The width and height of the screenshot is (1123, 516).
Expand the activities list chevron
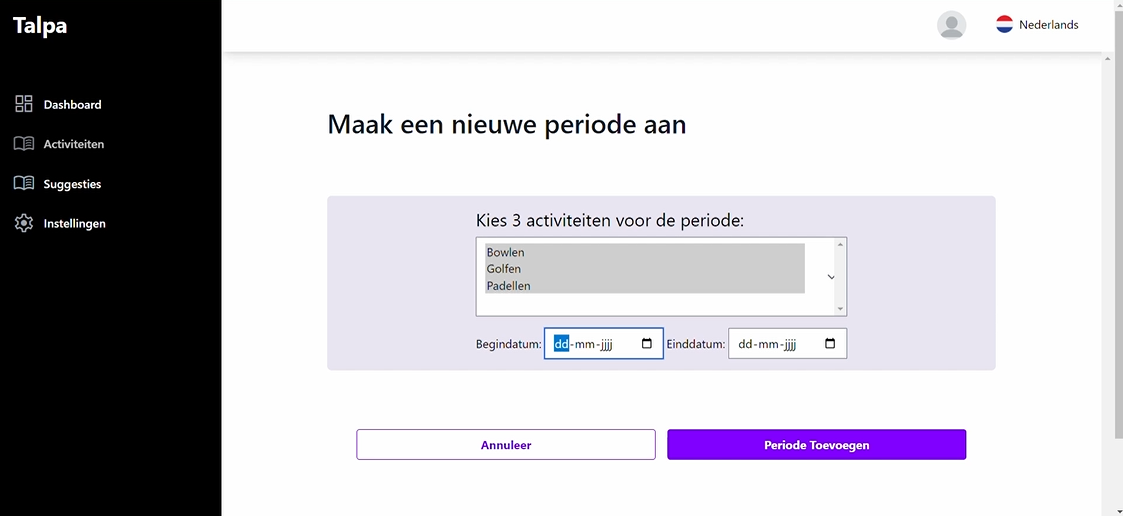click(x=831, y=277)
